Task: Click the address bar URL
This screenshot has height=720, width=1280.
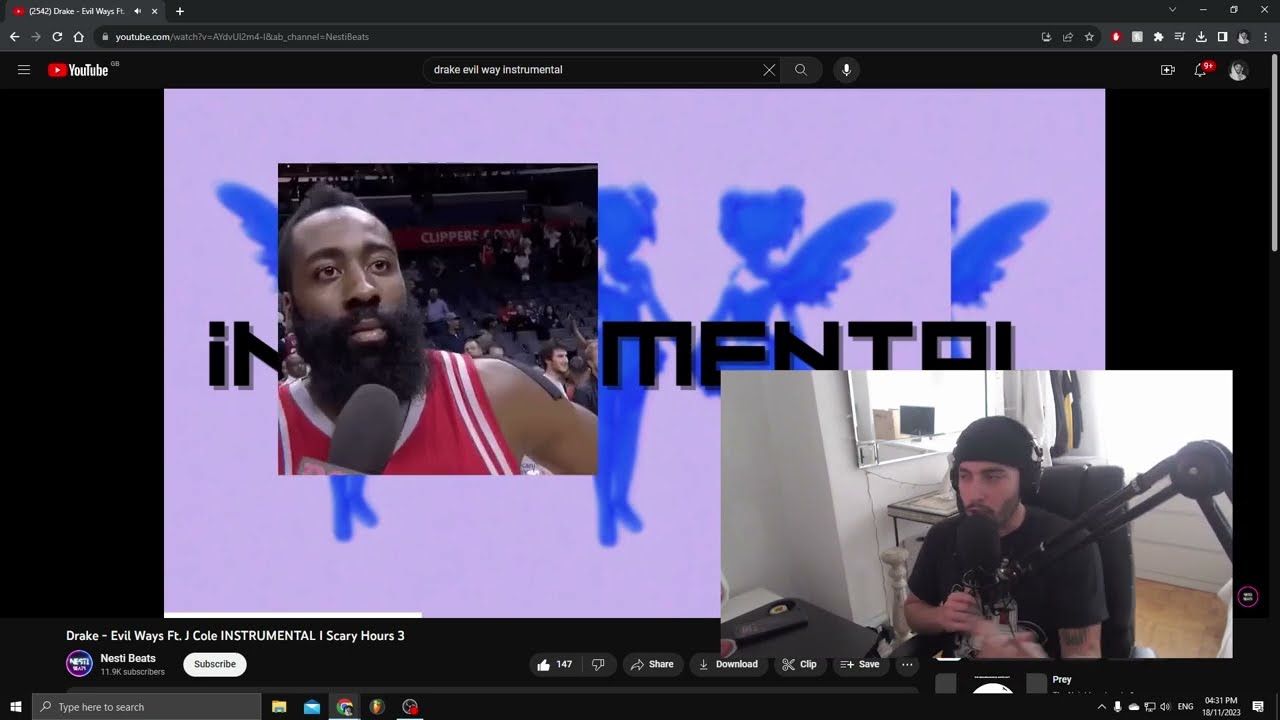Action: [x=242, y=37]
